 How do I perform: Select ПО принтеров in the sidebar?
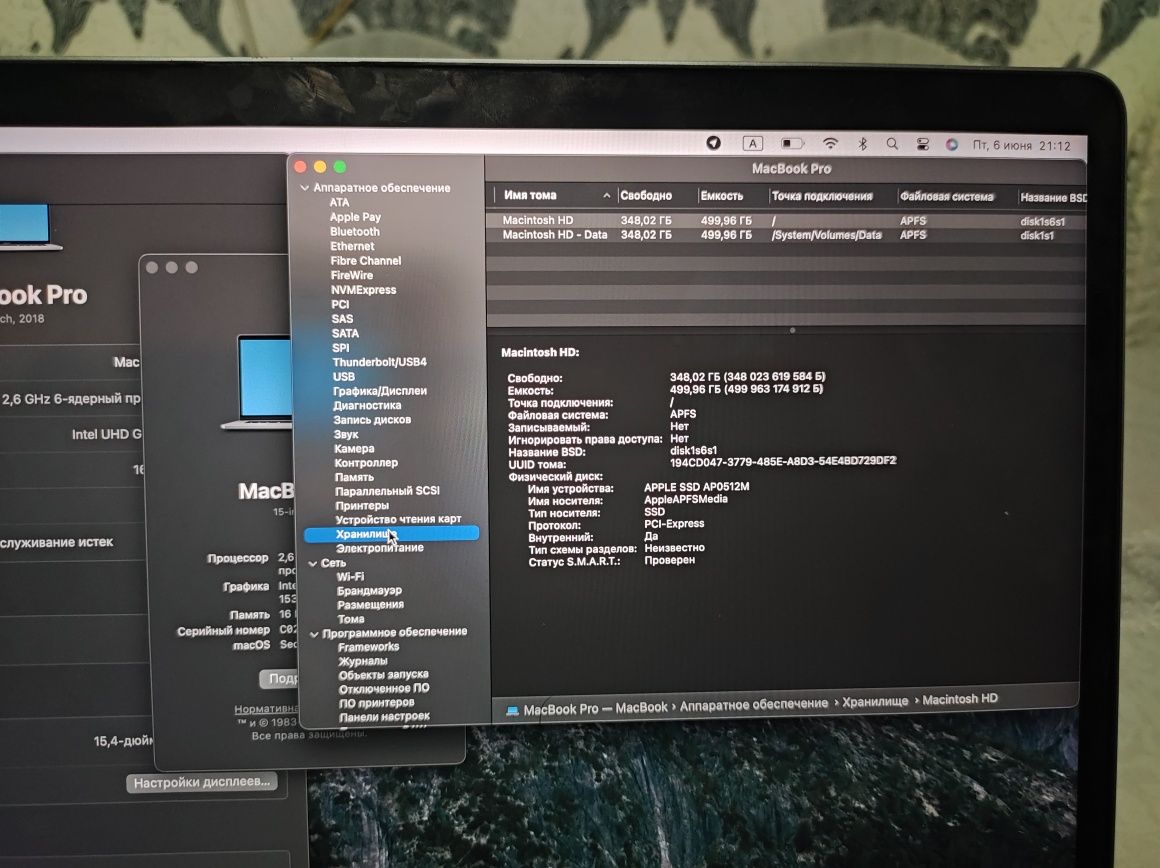tap(377, 703)
